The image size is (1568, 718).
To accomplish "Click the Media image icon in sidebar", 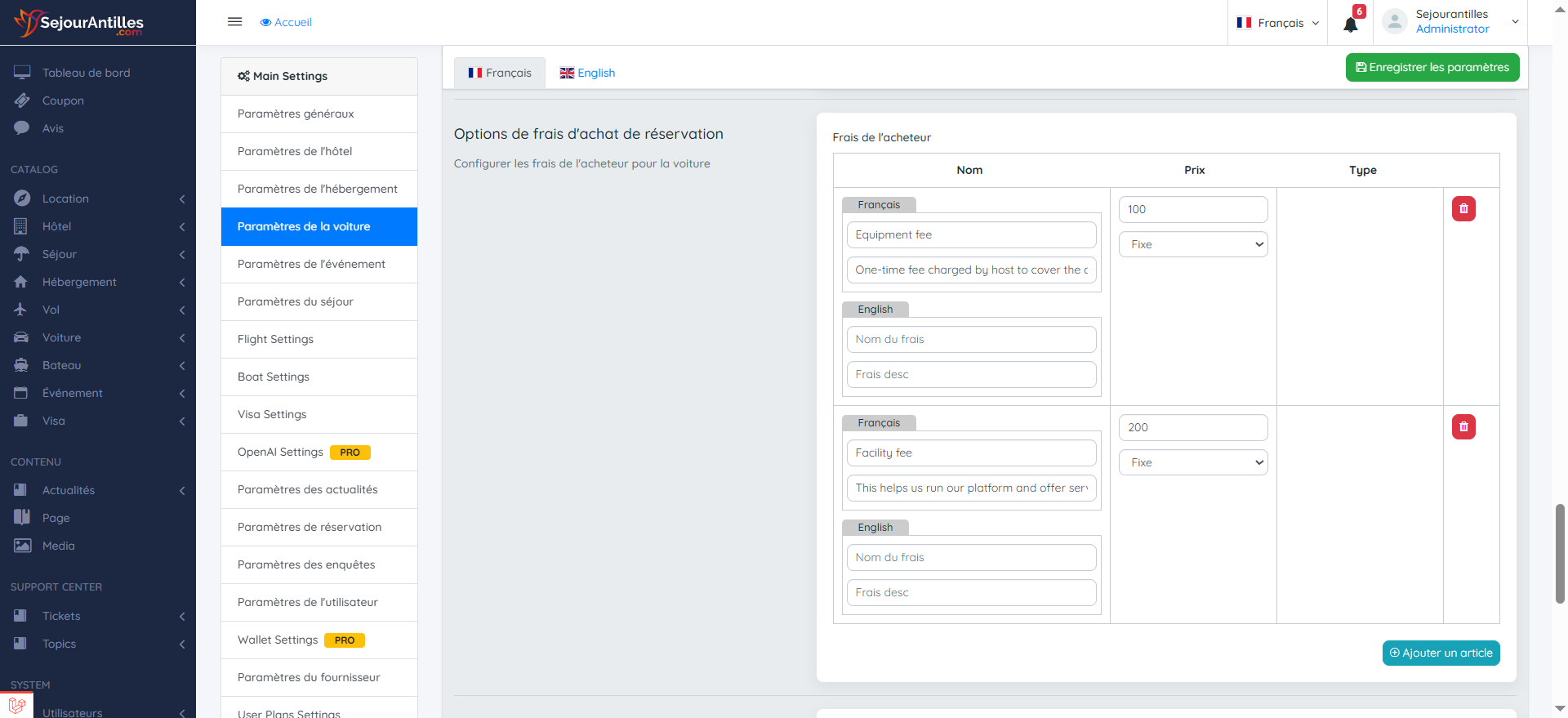I will [22, 546].
